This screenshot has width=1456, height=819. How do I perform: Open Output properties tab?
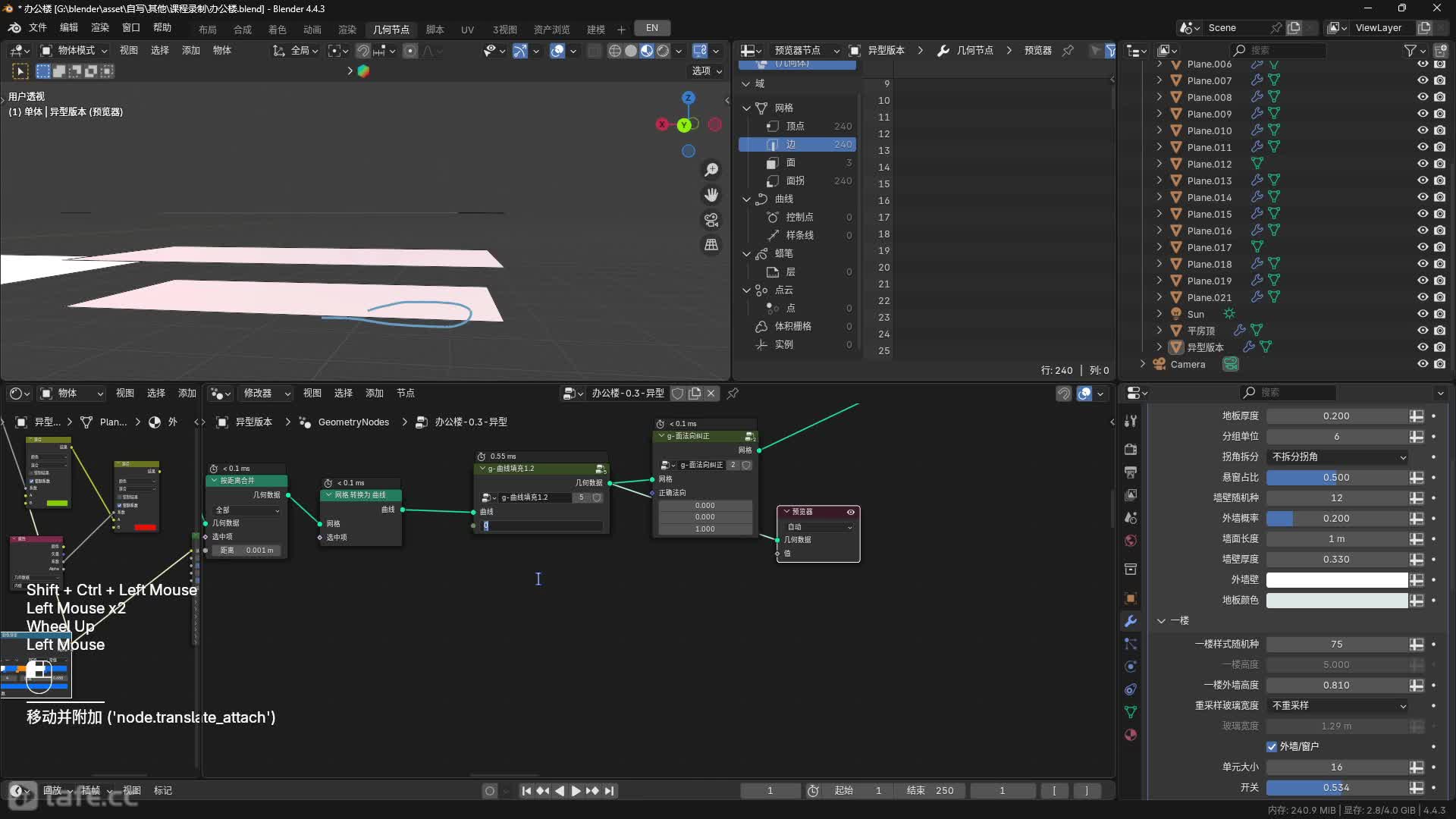click(1131, 472)
